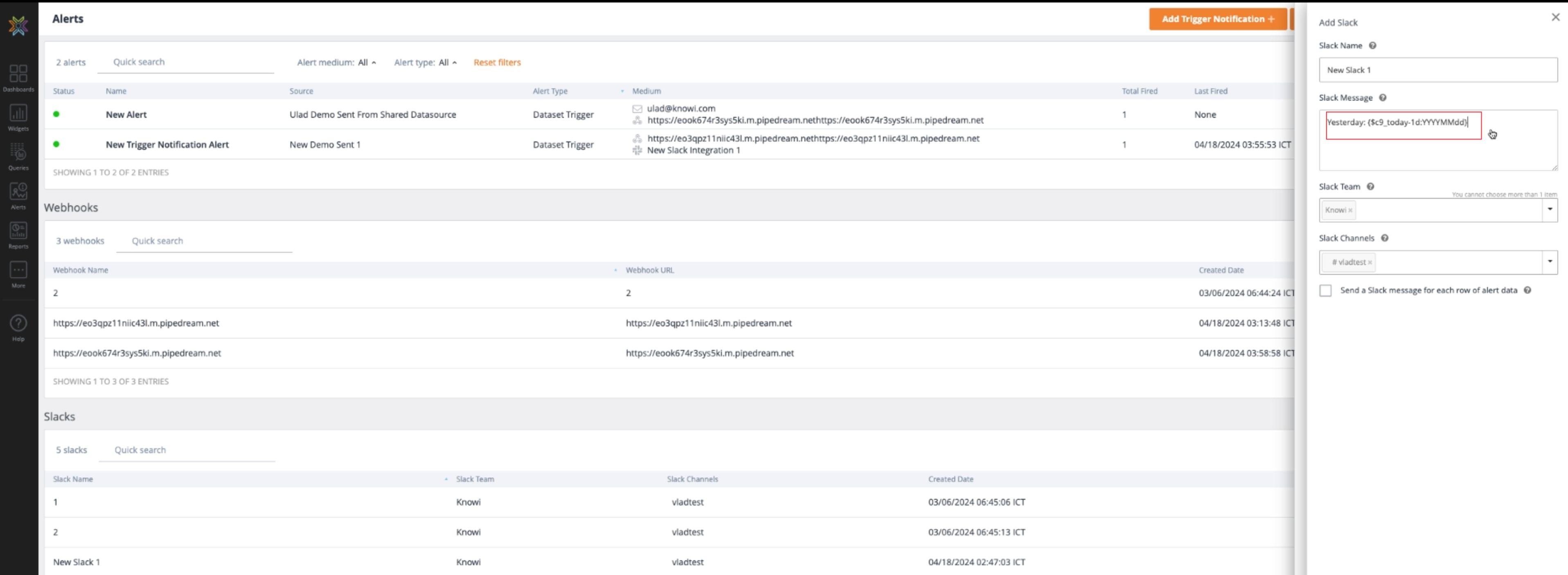Expand the Slack Channels dropdown arrow

click(x=1549, y=262)
